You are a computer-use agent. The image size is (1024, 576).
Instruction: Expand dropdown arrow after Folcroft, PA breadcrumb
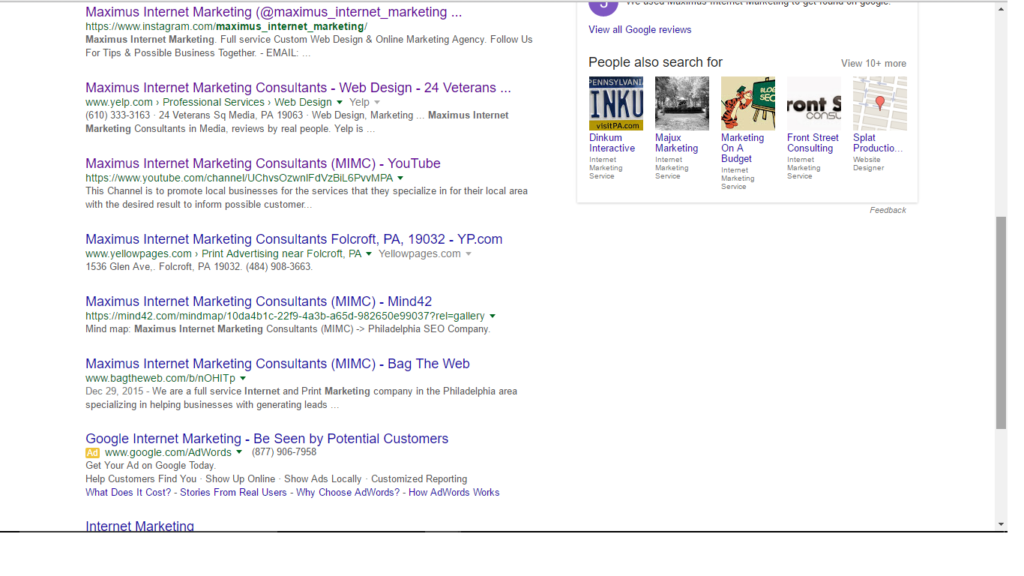pos(368,254)
